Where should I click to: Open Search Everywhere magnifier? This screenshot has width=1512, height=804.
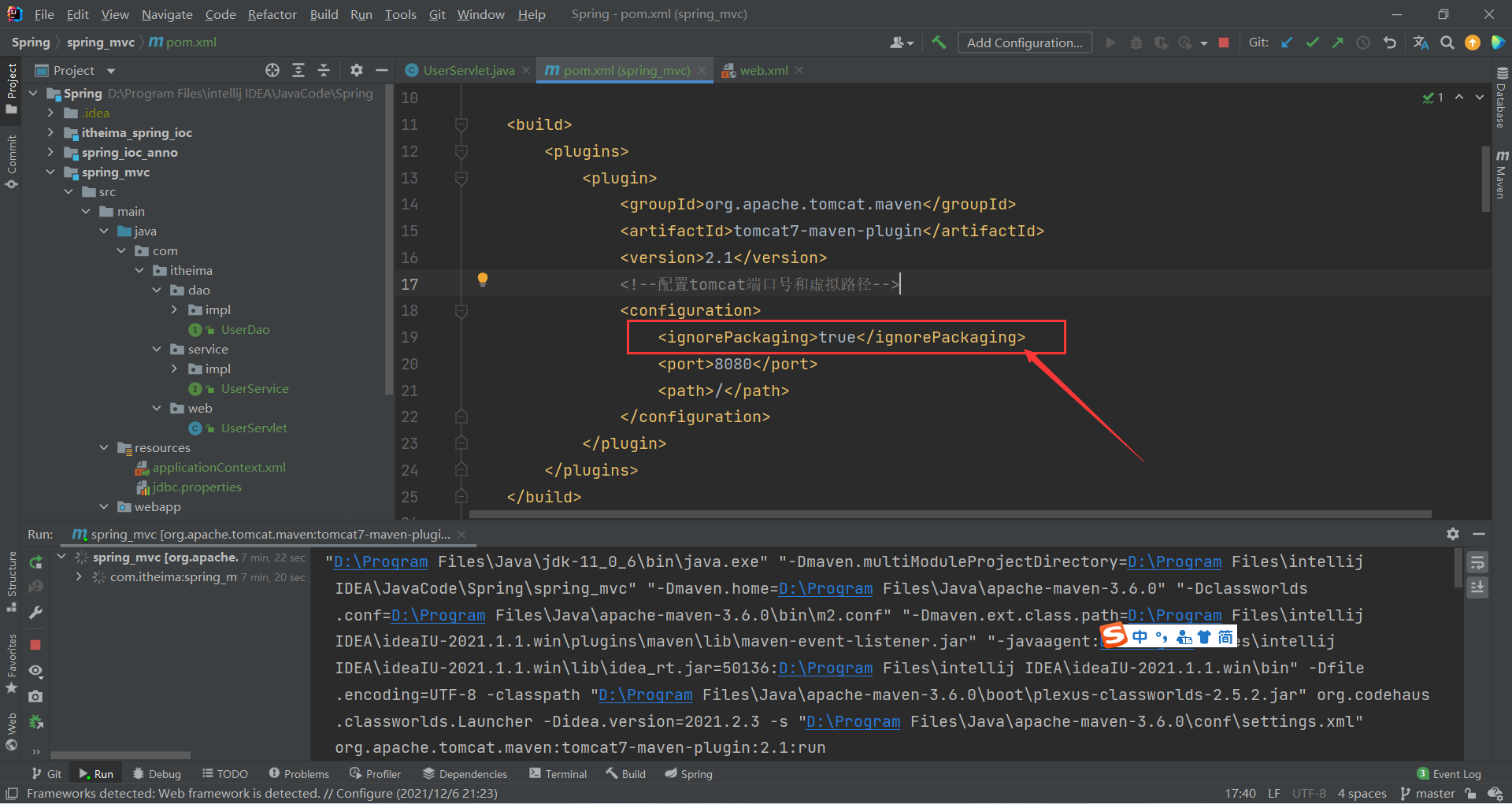click(x=1447, y=43)
